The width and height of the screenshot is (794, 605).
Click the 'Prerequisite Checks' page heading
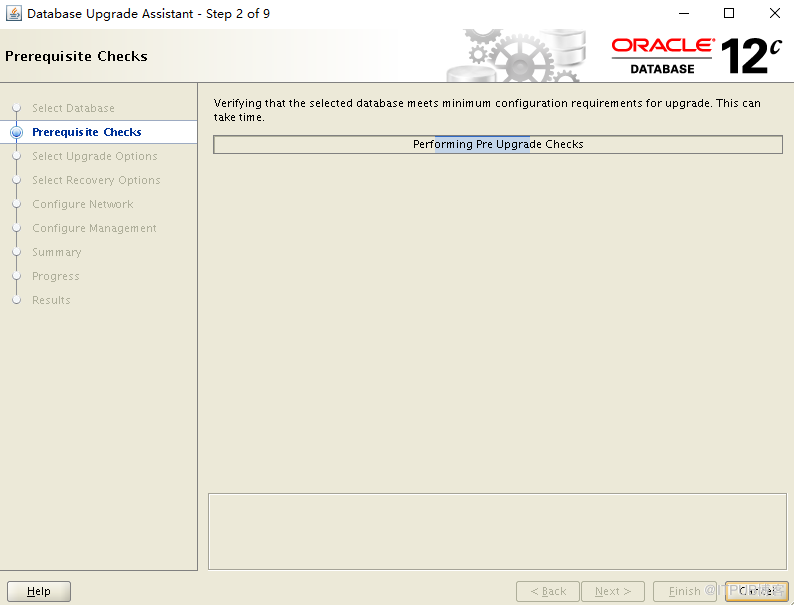point(76,56)
